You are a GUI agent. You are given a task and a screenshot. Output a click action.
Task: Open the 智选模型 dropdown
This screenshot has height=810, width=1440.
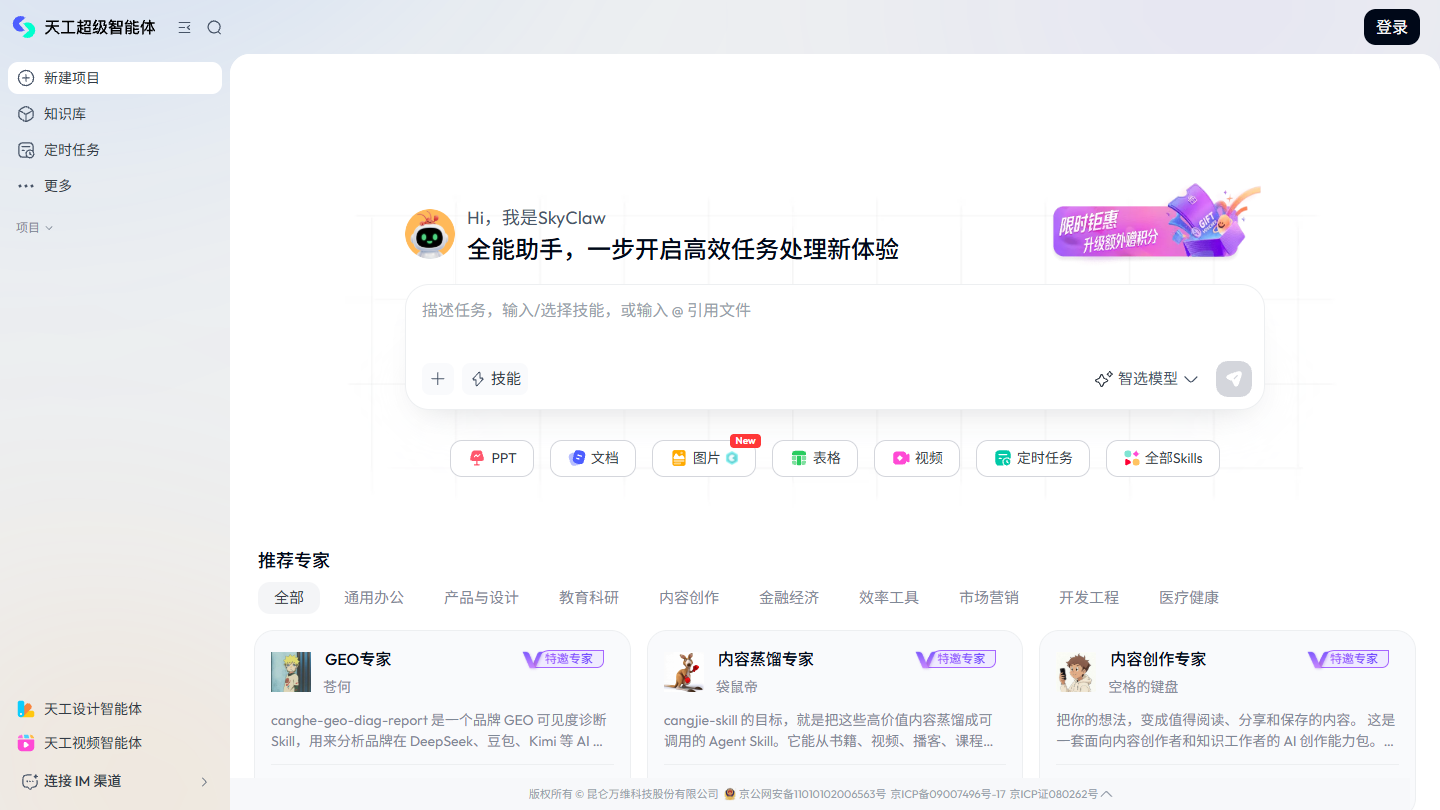1146,379
